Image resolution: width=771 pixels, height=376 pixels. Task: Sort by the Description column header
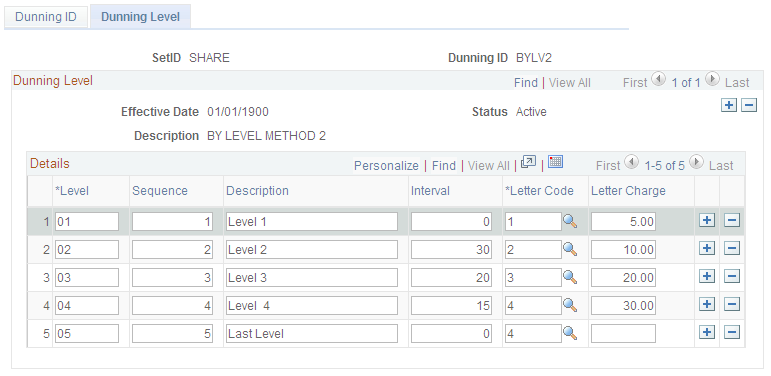pos(257,191)
